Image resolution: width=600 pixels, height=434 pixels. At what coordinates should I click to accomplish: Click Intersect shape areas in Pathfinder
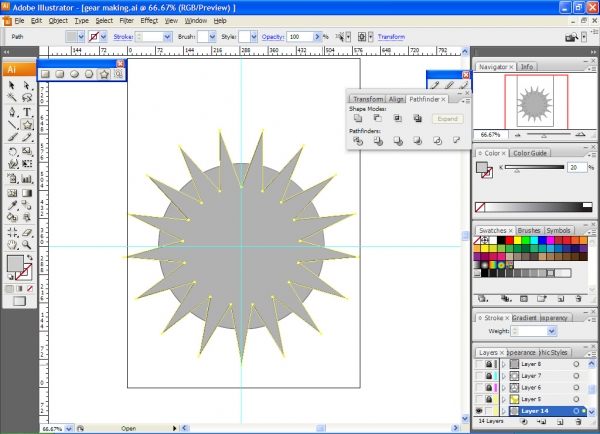[x=398, y=118]
